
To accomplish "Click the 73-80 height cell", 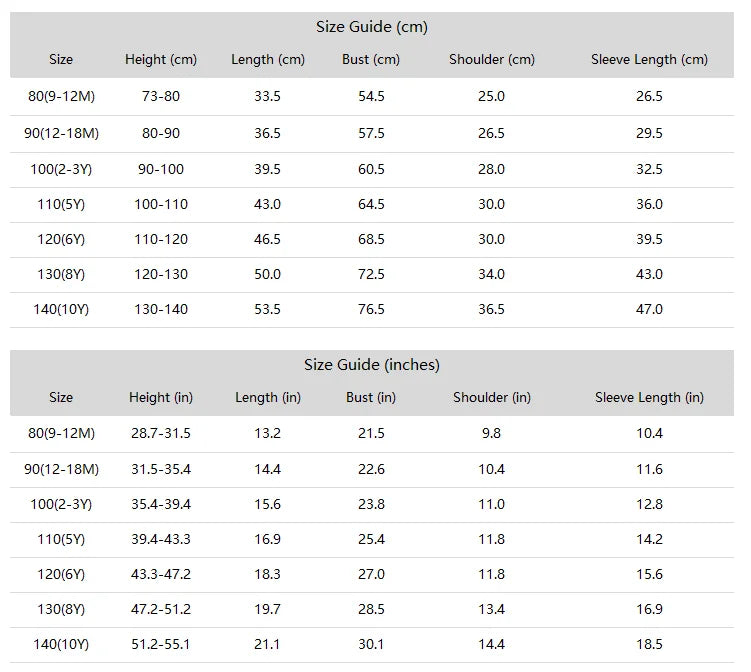I will (161, 96).
